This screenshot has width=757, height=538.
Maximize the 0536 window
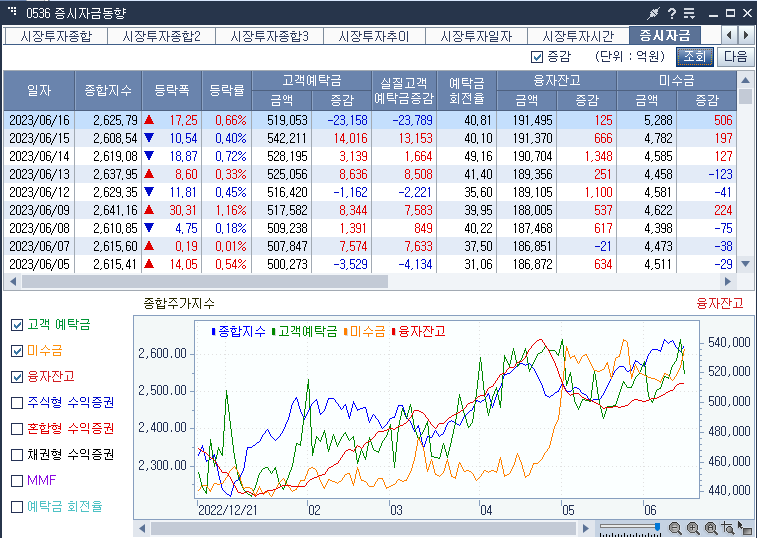pyautogui.click(x=730, y=13)
